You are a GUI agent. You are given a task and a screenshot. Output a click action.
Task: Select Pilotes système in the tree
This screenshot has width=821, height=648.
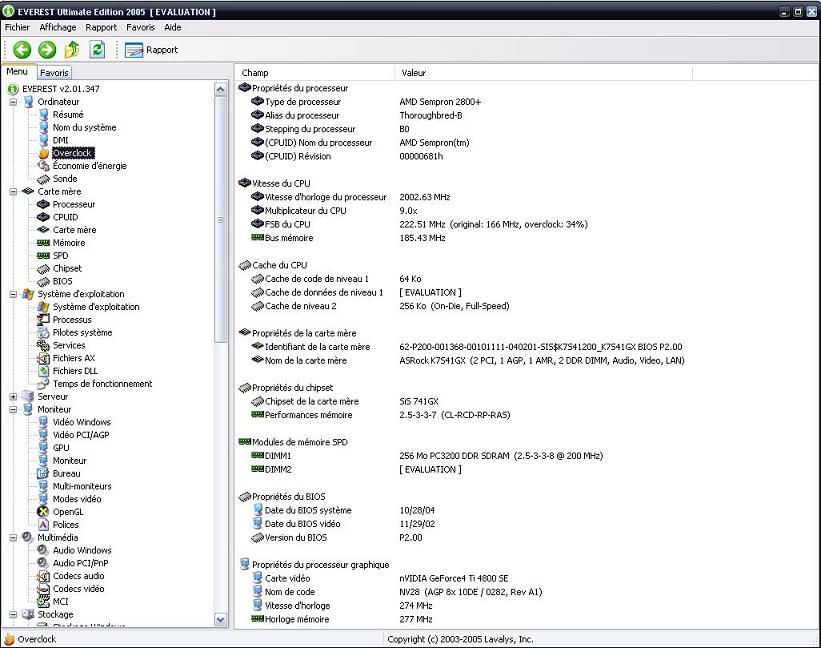point(82,333)
